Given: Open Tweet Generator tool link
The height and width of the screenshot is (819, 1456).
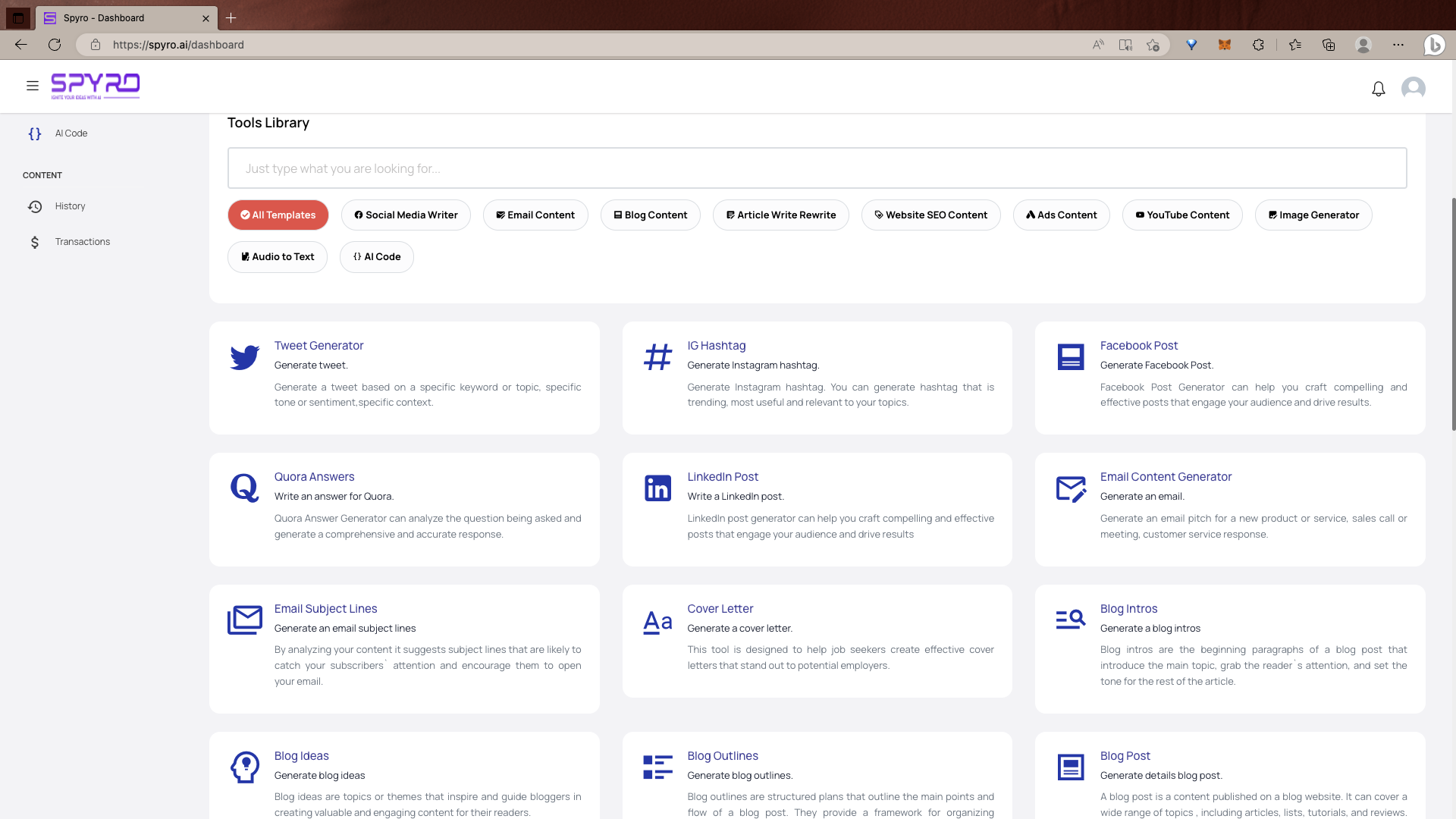Looking at the screenshot, I should (318, 346).
